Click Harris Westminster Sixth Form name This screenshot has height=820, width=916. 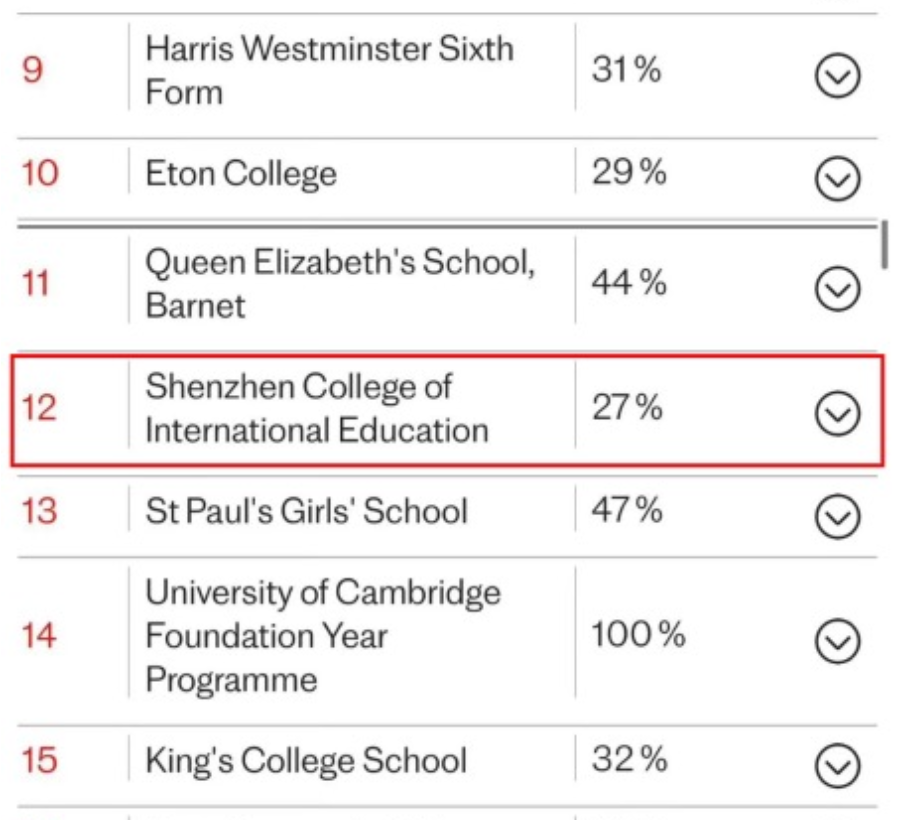(329, 70)
